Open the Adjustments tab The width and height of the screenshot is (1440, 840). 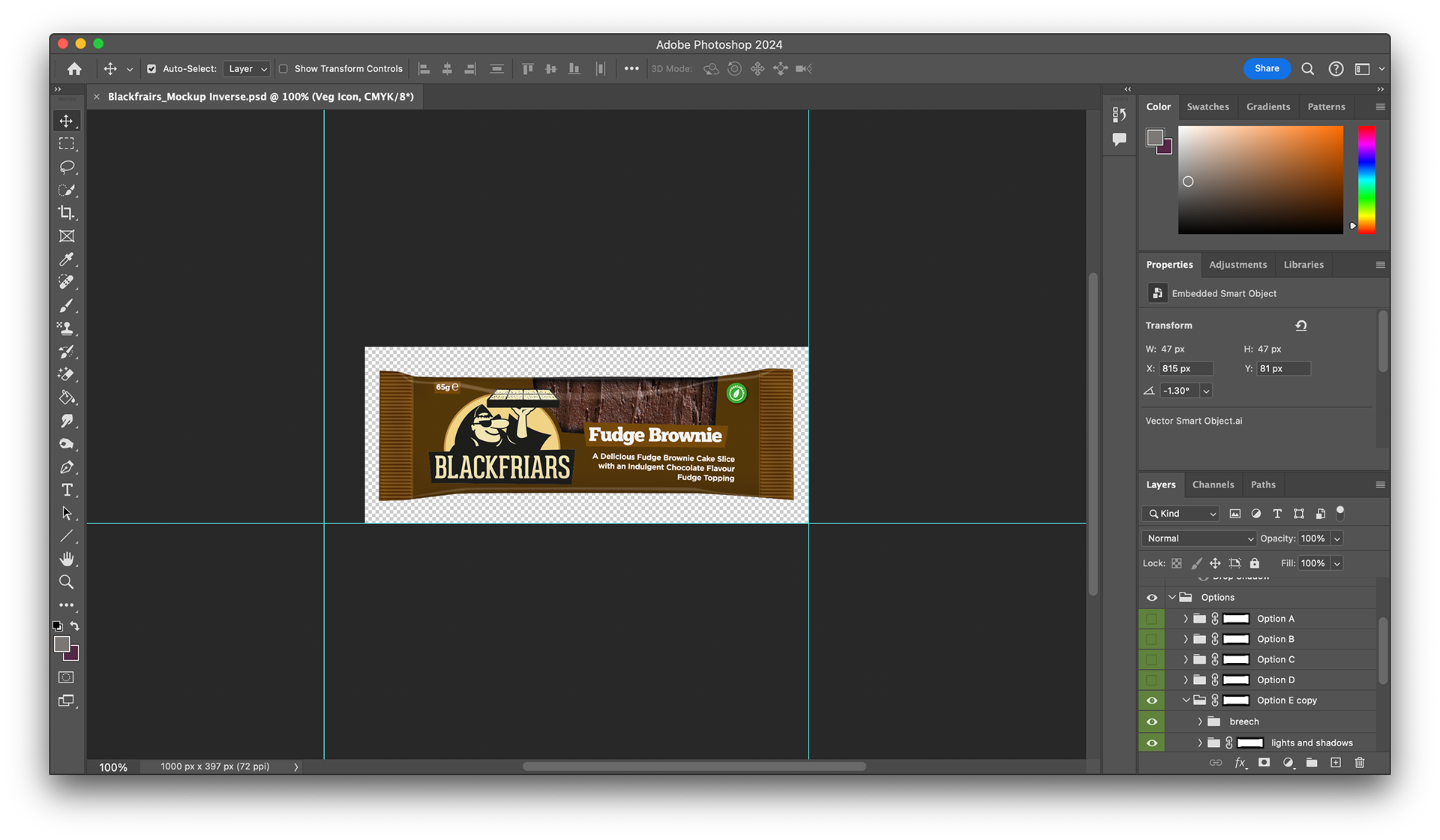pyautogui.click(x=1237, y=265)
